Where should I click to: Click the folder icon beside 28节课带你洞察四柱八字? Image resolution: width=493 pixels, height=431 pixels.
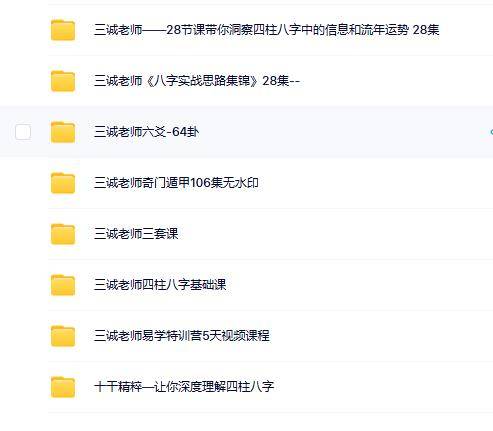(63, 30)
